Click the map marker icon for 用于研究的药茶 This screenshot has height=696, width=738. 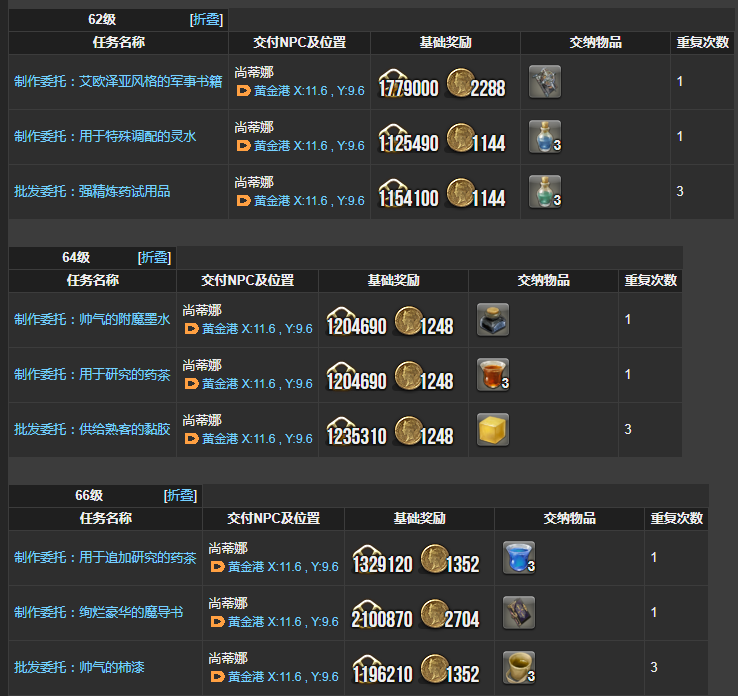click(192, 384)
